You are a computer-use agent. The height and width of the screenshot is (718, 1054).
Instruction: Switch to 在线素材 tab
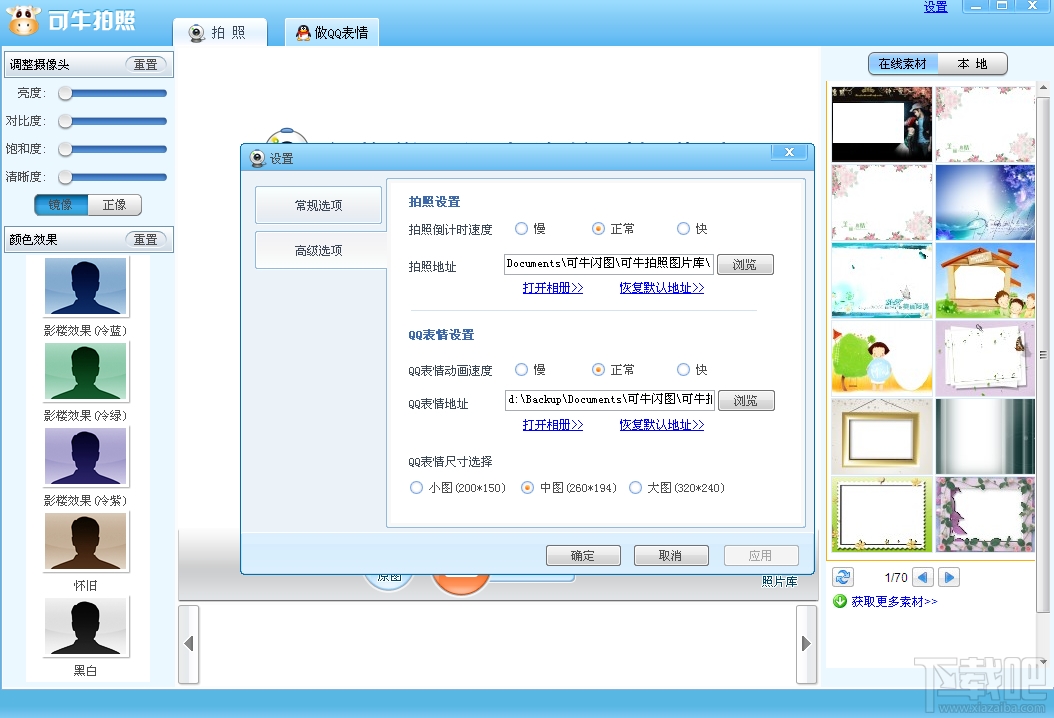coord(902,63)
